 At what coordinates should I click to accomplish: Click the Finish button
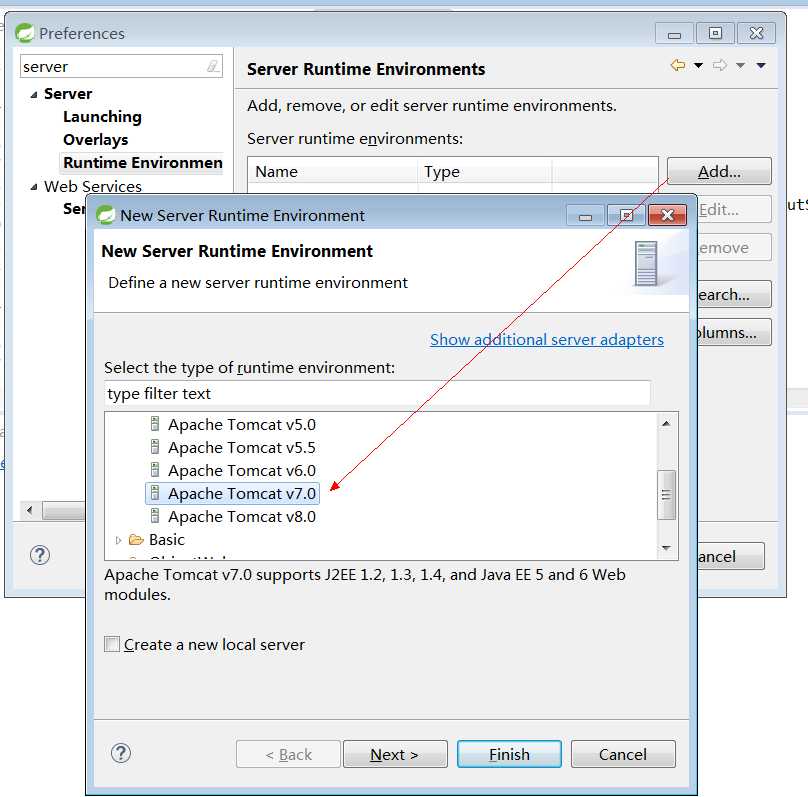(509, 754)
